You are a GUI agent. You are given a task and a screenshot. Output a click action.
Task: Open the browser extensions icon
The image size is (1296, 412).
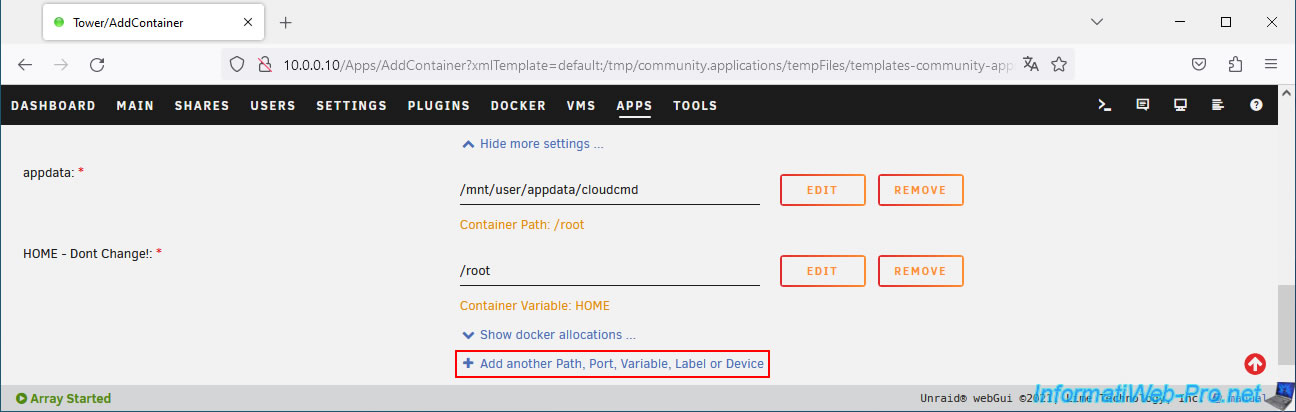(1235, 64)
